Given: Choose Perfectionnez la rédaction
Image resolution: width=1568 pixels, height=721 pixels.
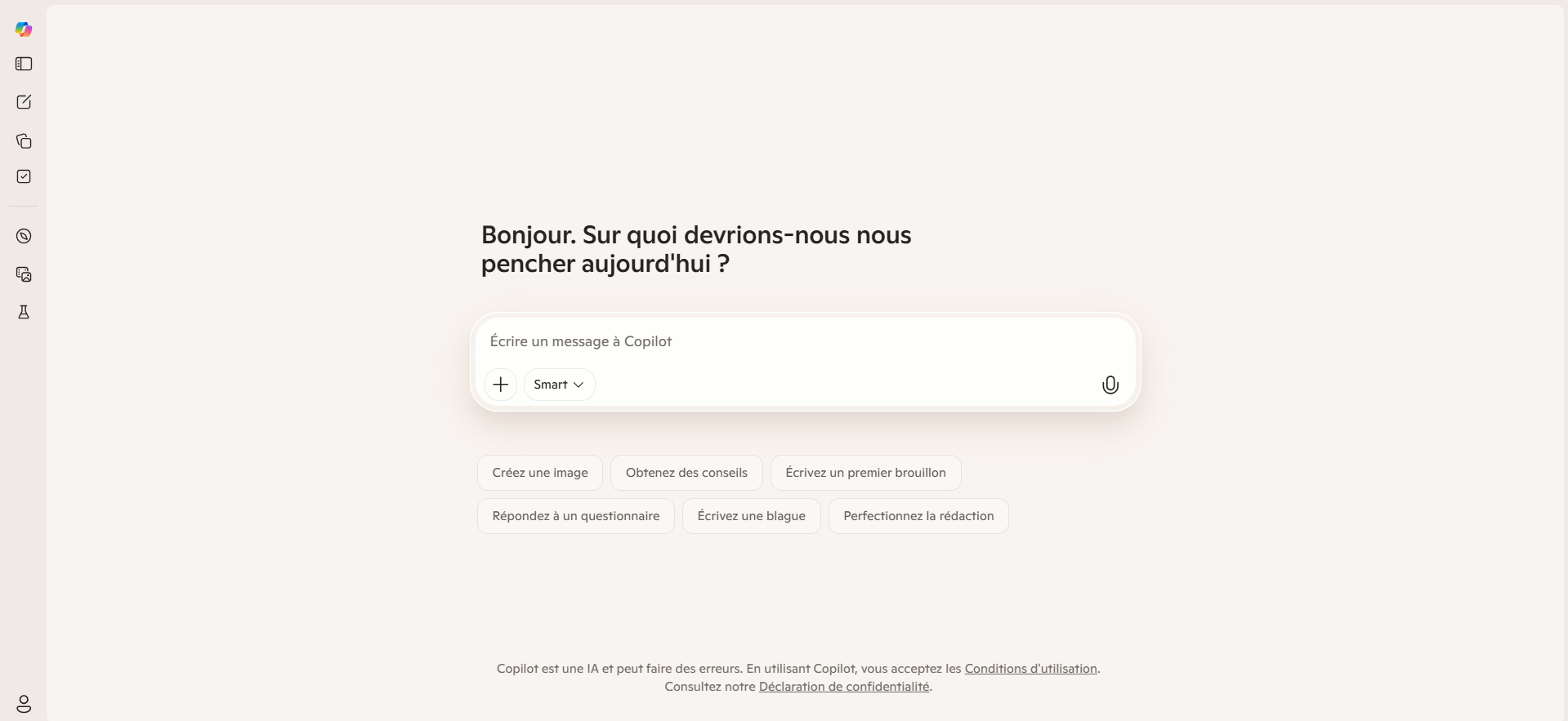Looking at the screenshot, I should point(918,516).
